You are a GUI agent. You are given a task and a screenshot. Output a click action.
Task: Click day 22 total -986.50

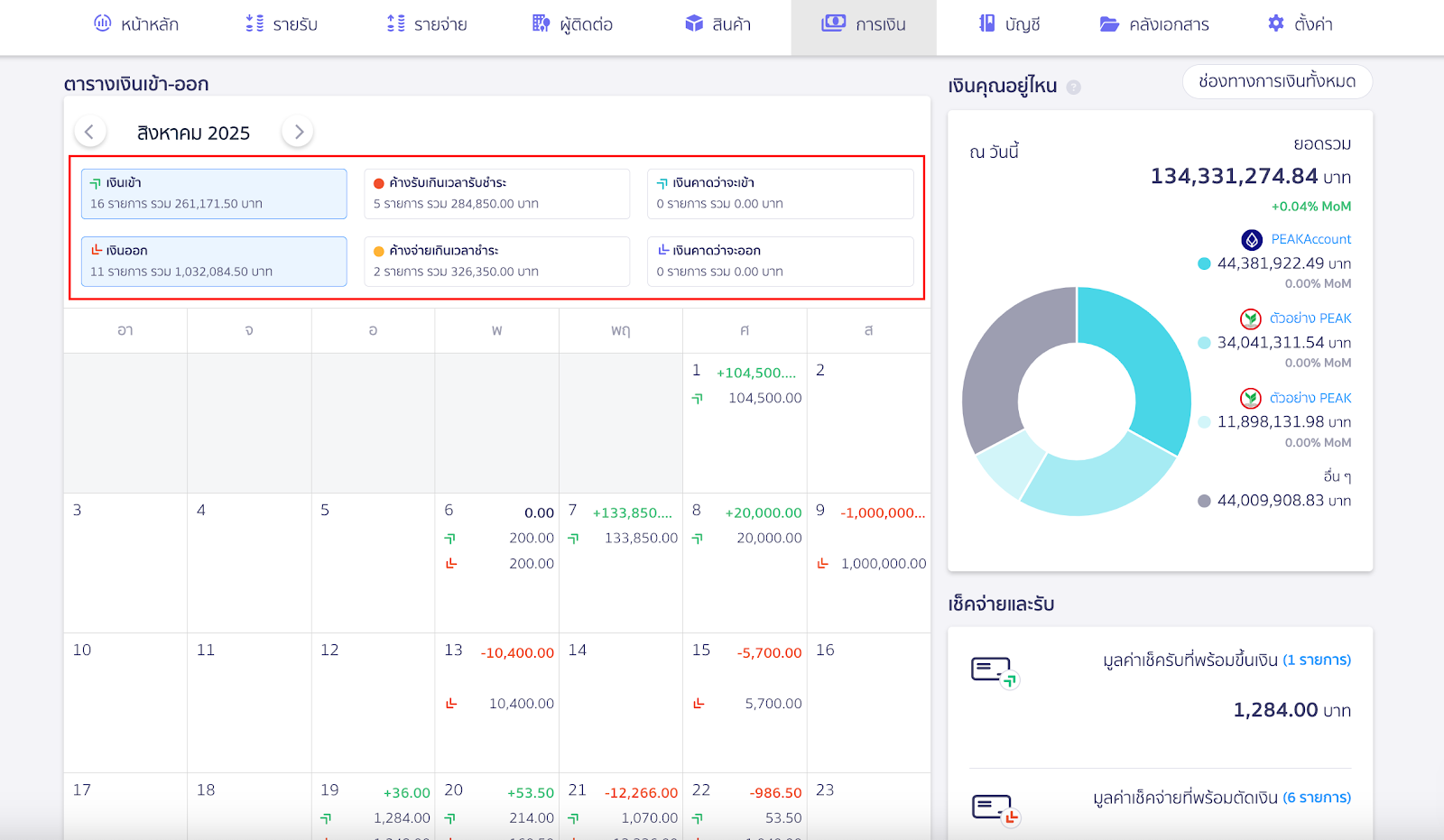click(775, 792)
